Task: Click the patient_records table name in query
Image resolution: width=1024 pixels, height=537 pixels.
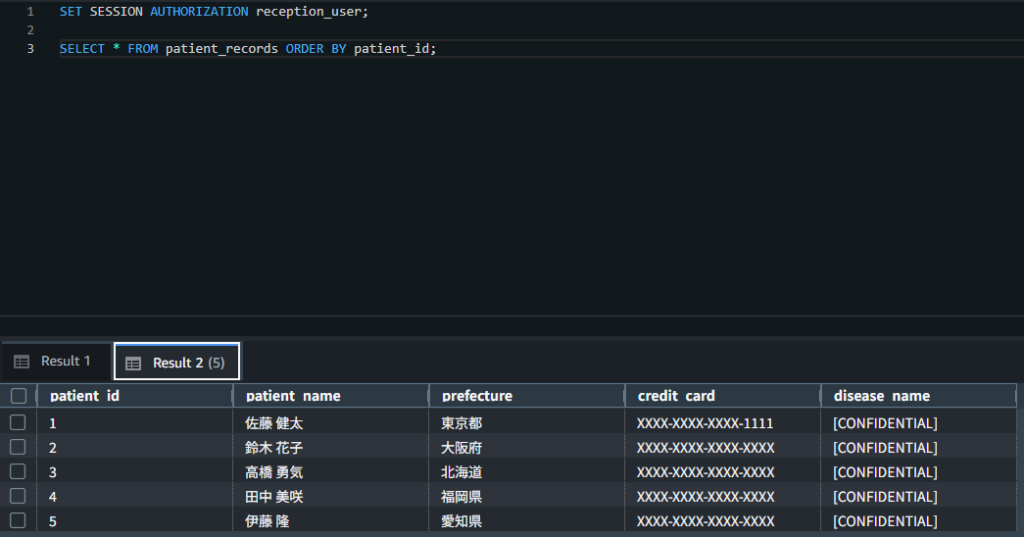Action: 221,49
